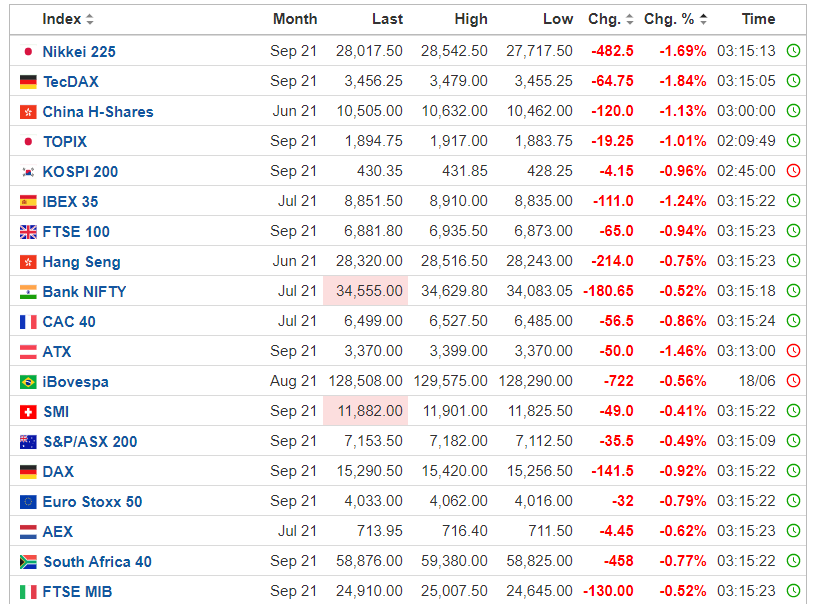
Task: Click the Brazil flag beside iBovespa
Action: 28,382
